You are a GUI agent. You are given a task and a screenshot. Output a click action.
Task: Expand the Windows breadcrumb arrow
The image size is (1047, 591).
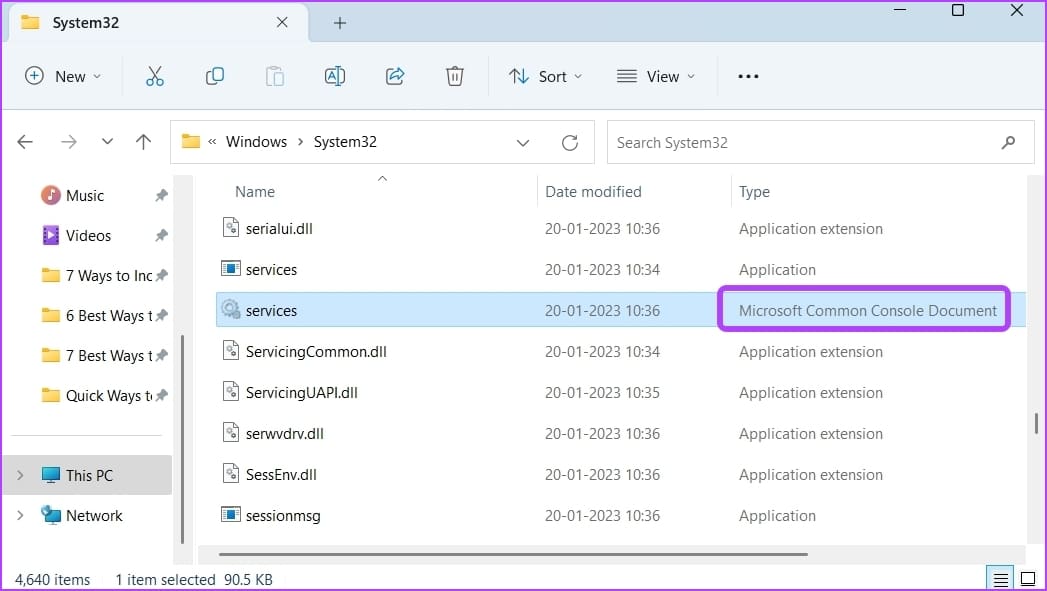point(300,142)
